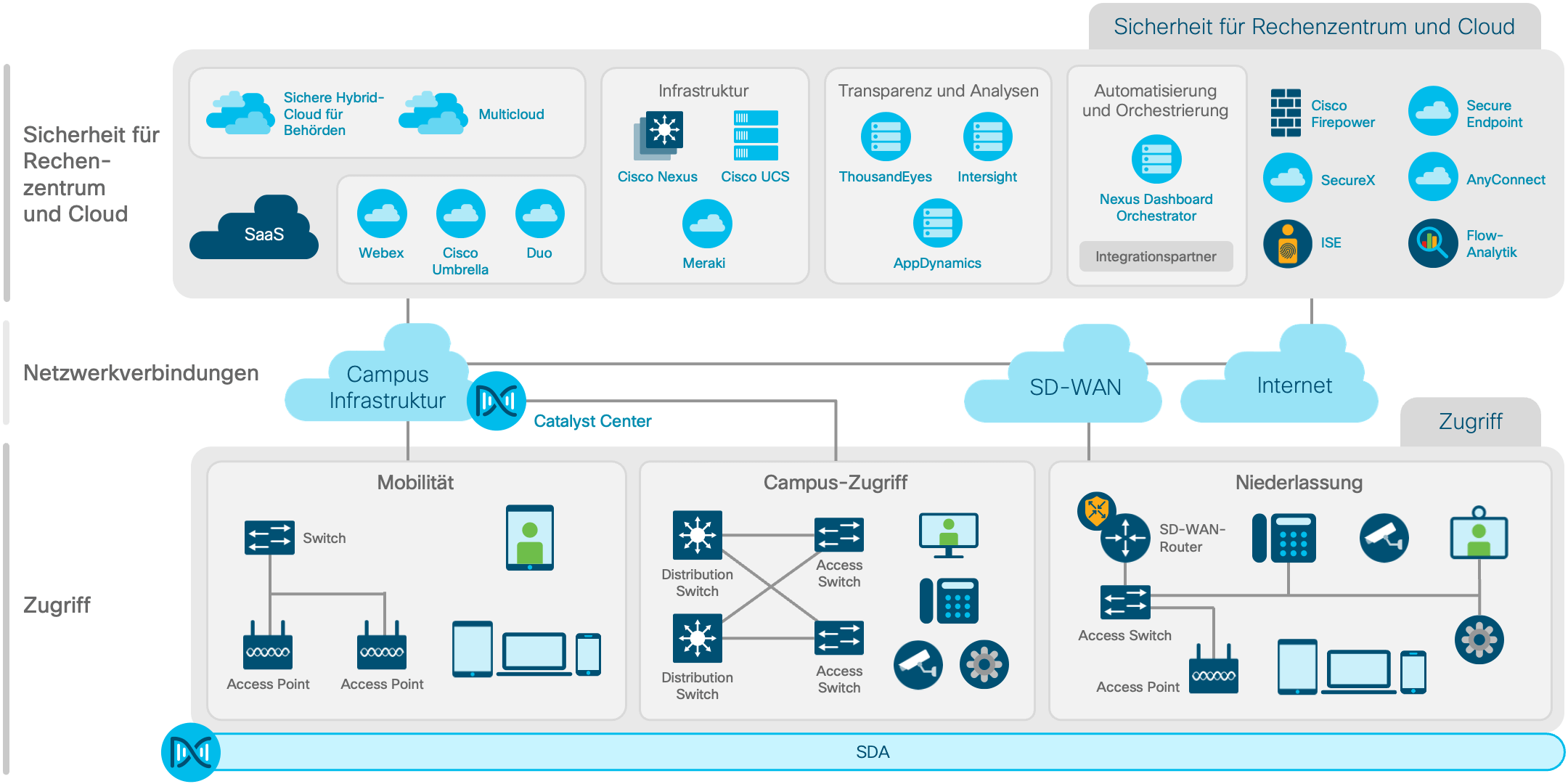The width and height of the screenshot is (1568, 784).
Task: Click the Netzwerkverbindungen label
Action: tap(141, 372)
